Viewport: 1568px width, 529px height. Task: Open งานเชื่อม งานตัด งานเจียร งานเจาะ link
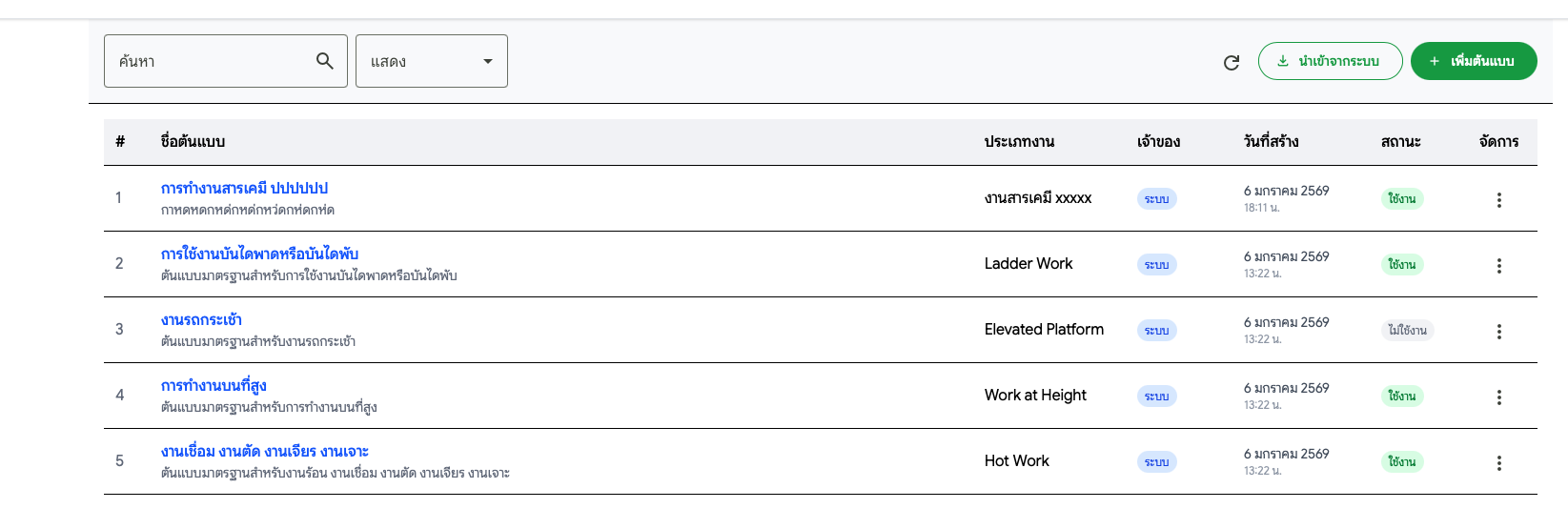click(x=264, y=452)
